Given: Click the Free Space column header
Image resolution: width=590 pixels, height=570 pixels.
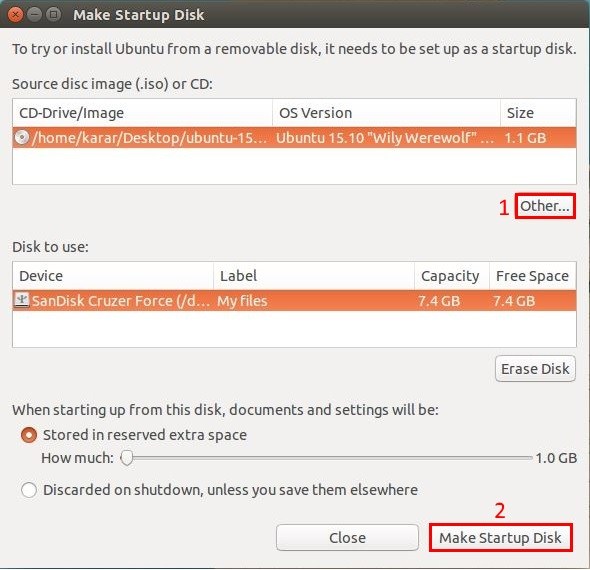Looking at the screenshot, I should click(x=533, y=276).
